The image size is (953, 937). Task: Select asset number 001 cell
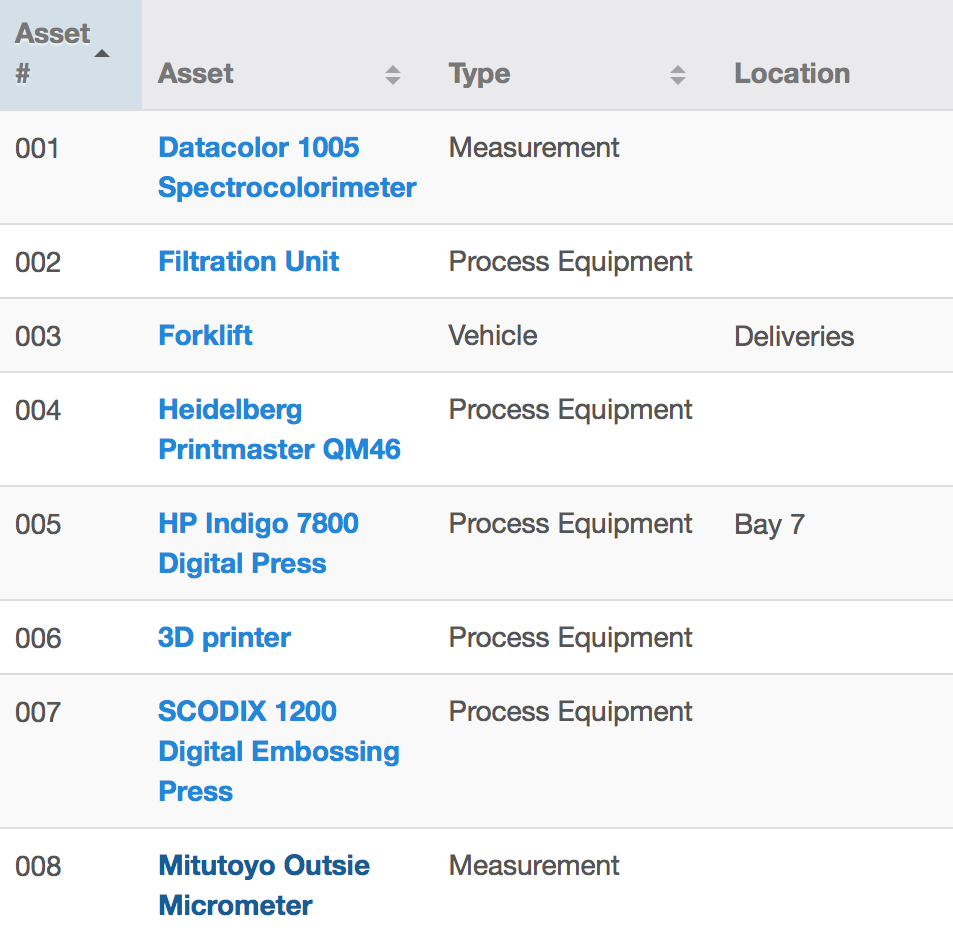coord(37,148)
